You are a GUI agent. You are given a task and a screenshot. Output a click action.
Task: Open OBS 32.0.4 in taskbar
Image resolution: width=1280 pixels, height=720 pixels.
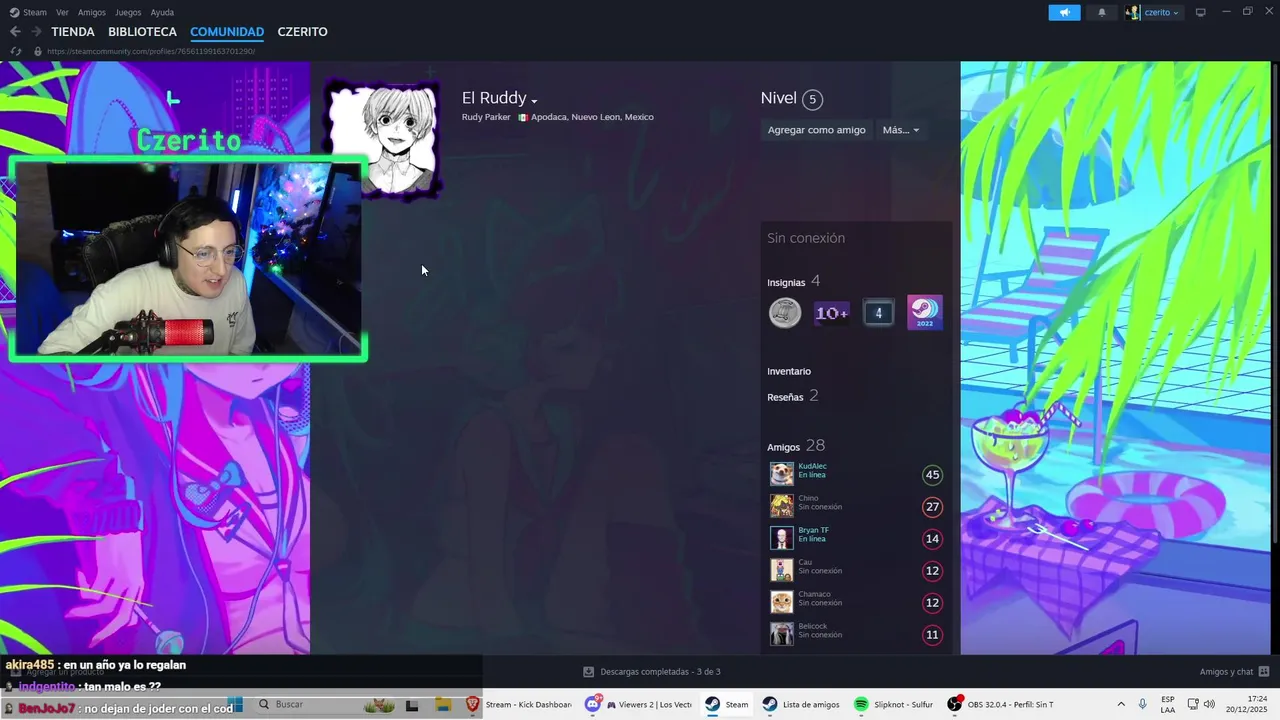[1000, 704]
